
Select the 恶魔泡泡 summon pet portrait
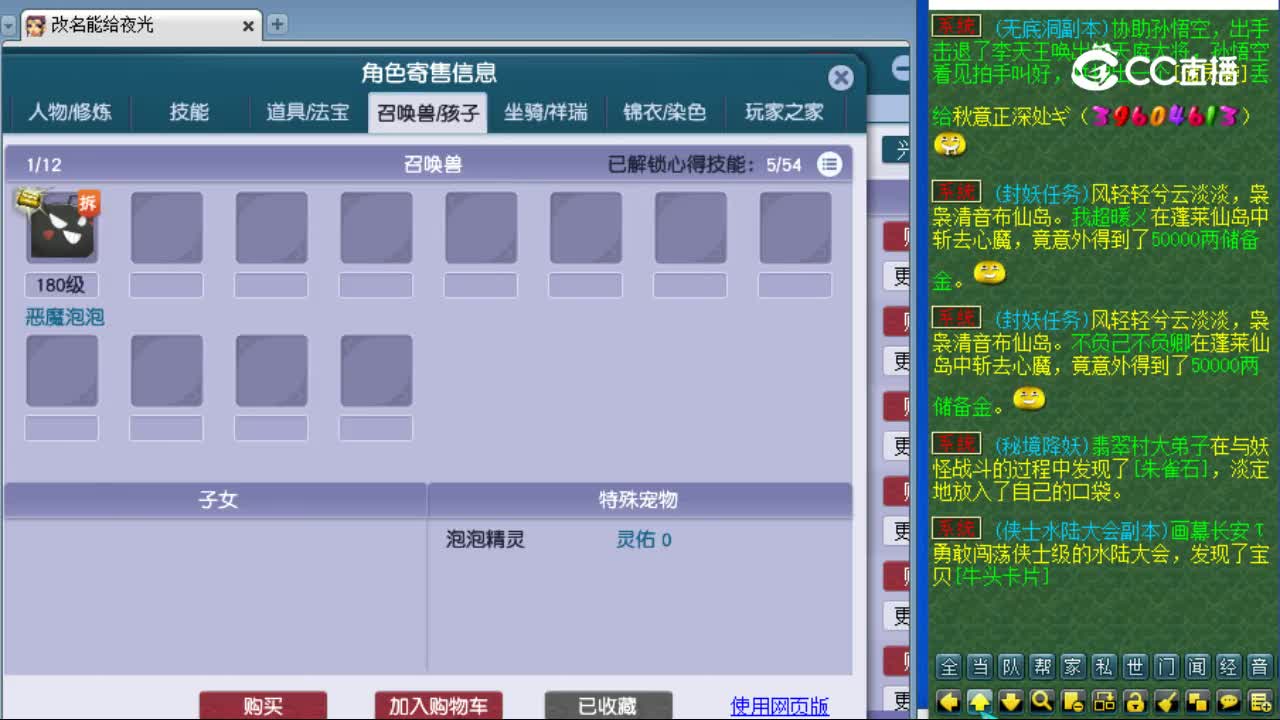[x=62, y=228]
